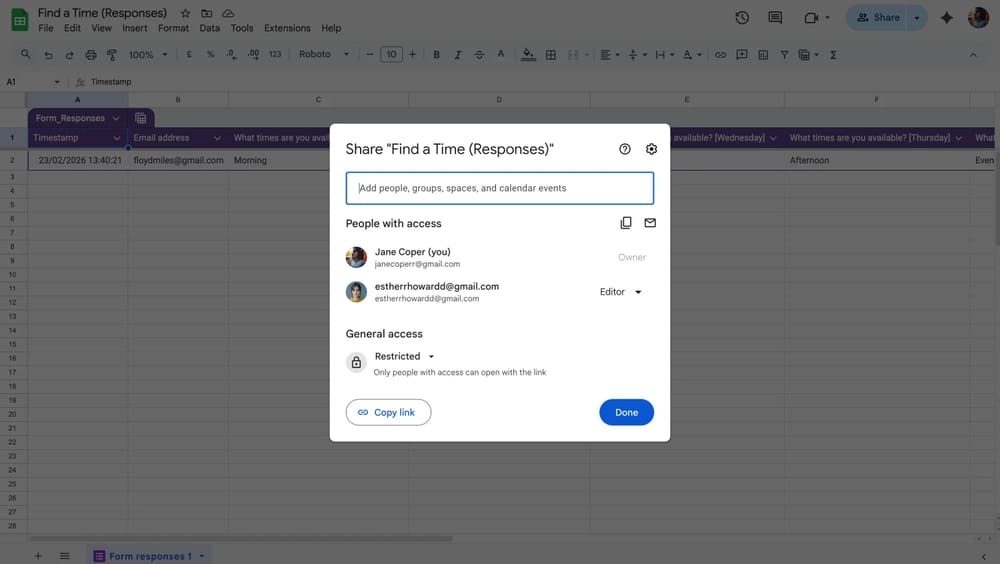Open comments panel icon
The image size is (1000, 564).
[x=775, y=18]
